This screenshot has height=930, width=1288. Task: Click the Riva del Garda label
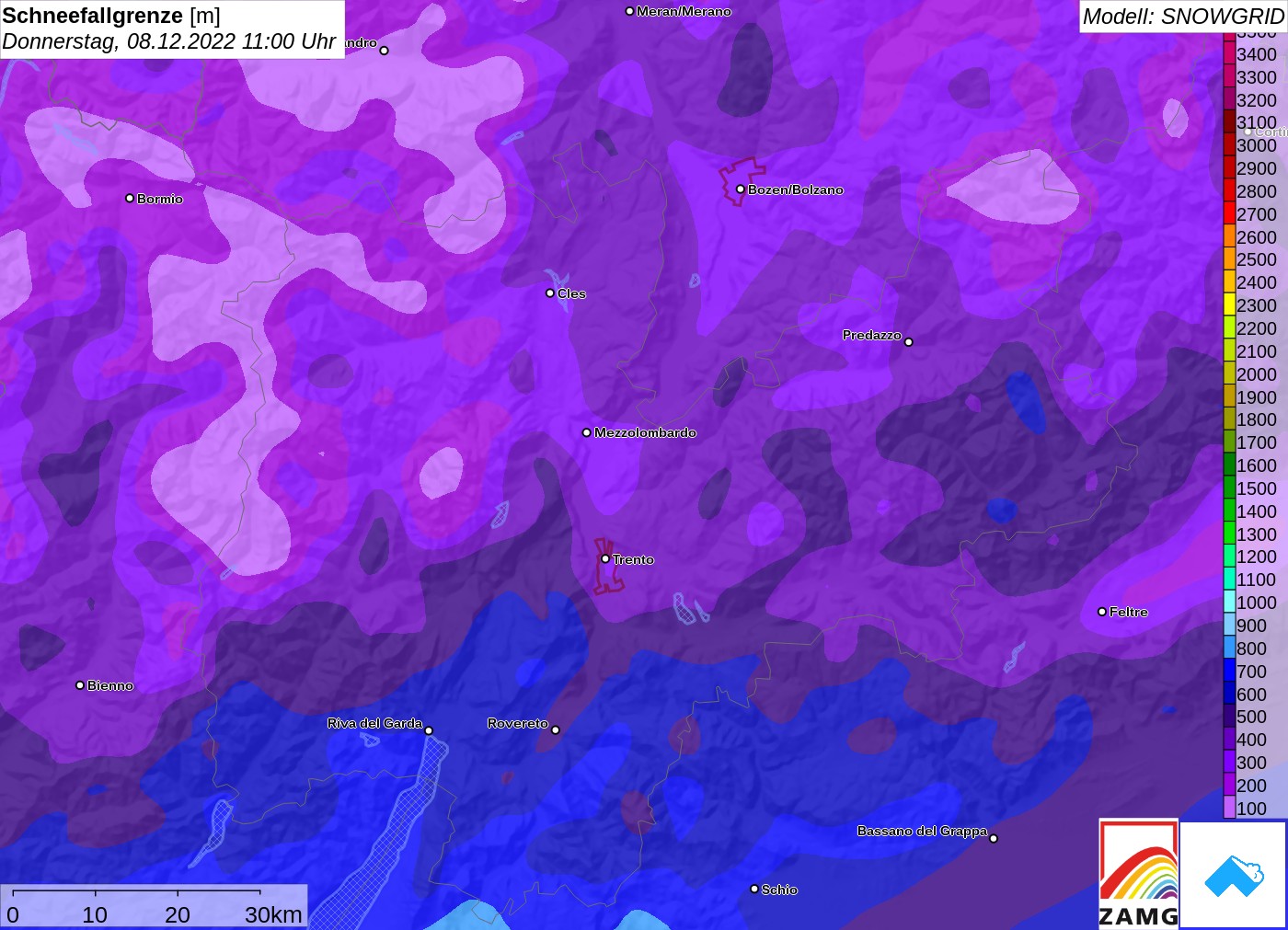point(375,723)
